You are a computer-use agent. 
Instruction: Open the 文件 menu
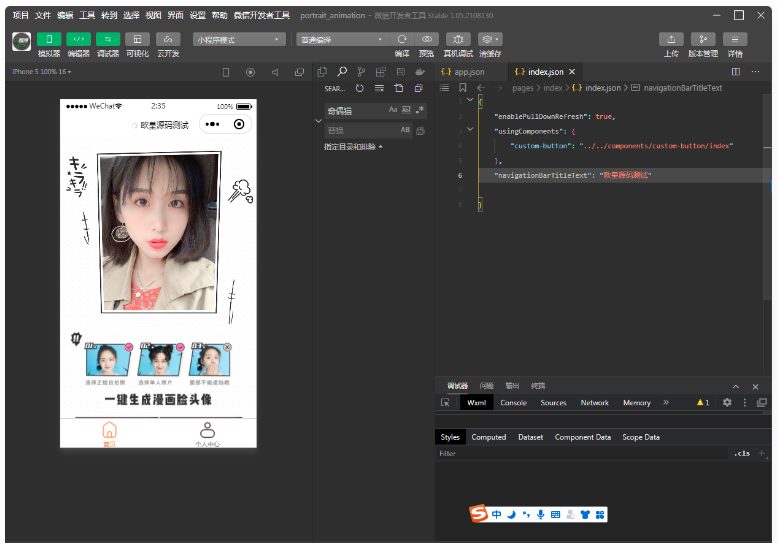(43, 15)
